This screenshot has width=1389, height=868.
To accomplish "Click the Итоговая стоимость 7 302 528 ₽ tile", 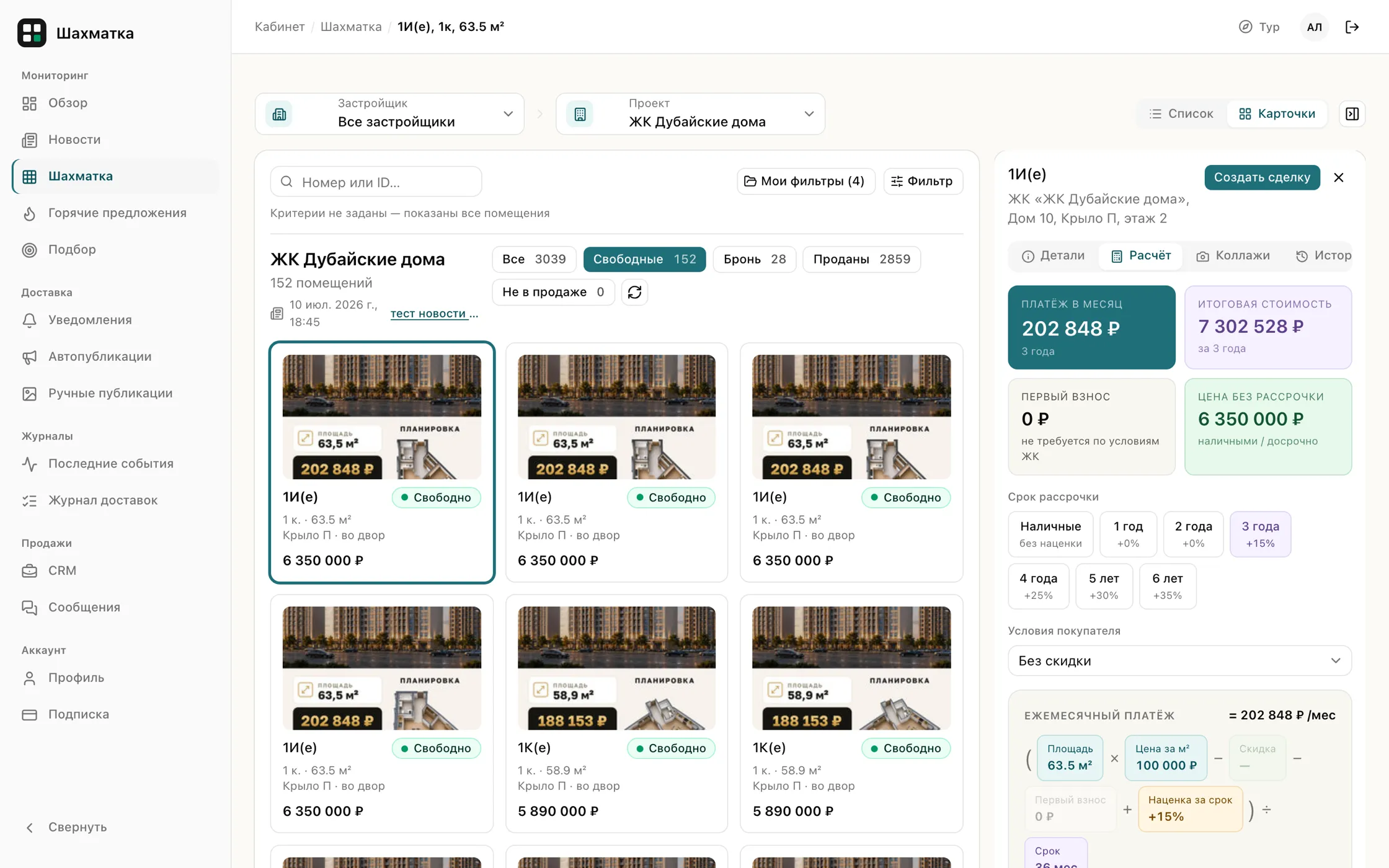I will pos(1267,327).
